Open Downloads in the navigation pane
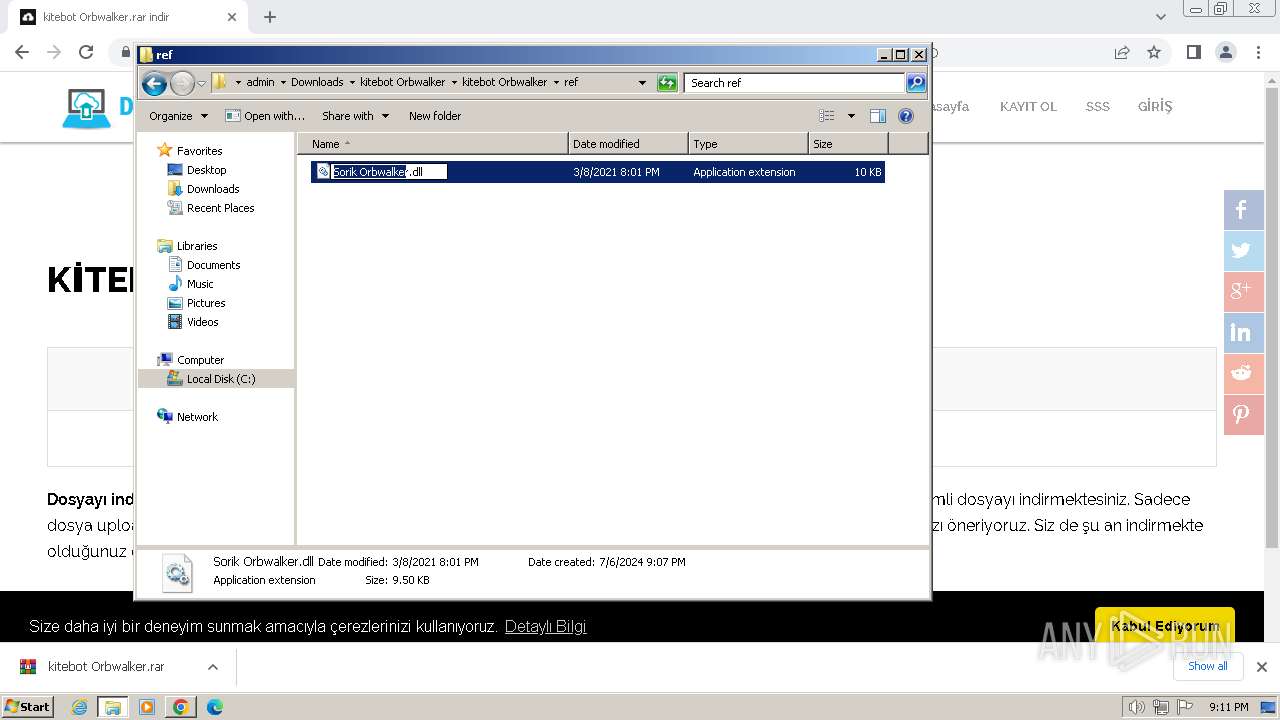This screenshot has width=1280, height=720. 213,189
